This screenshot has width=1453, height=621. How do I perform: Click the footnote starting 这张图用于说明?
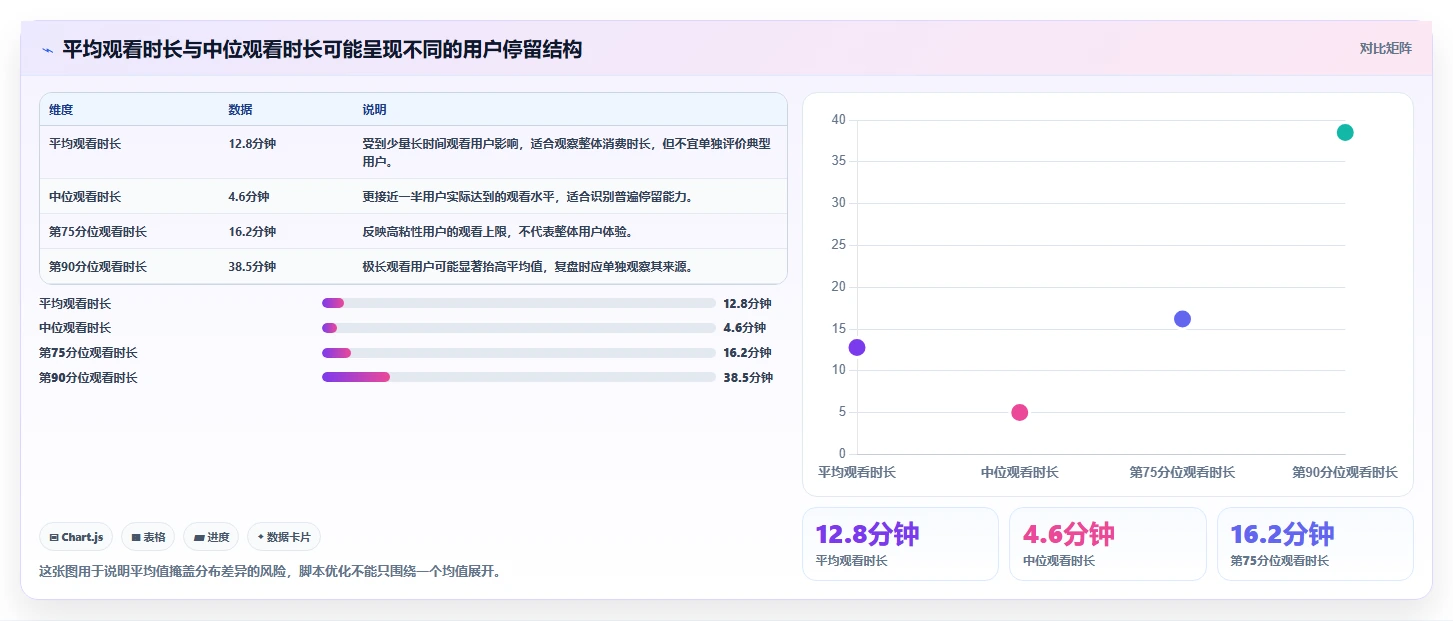[x=270, y=572]
